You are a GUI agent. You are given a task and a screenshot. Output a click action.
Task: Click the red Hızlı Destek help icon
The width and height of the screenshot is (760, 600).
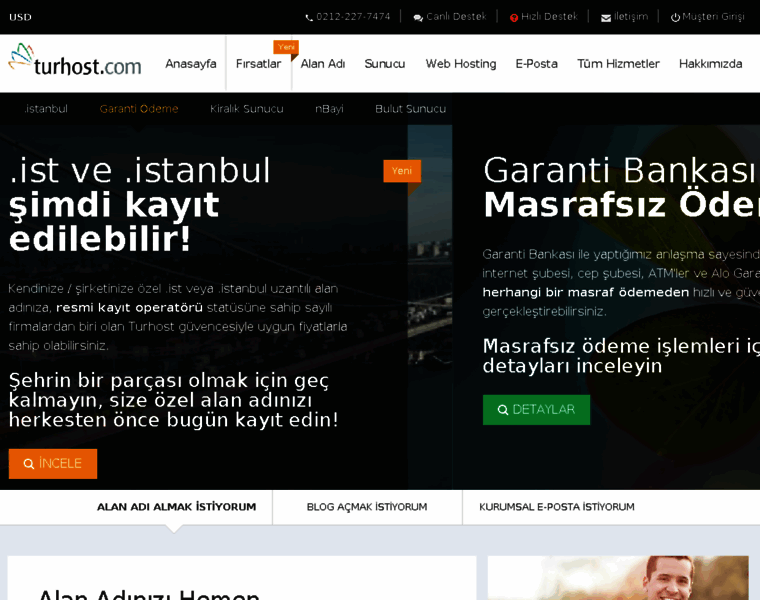click(514, 18)
